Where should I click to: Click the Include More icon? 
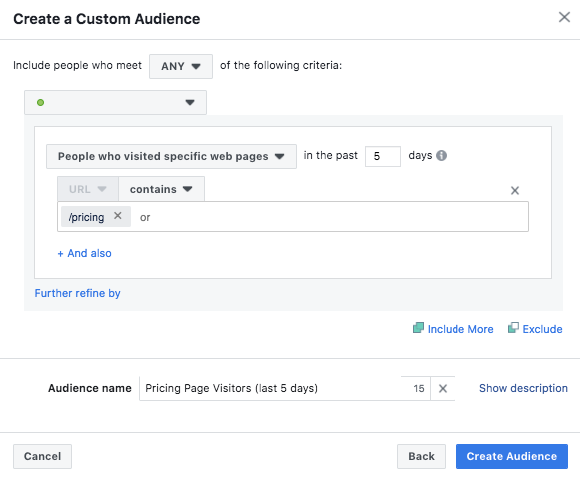pyautogui.click(x=418, y=328)
